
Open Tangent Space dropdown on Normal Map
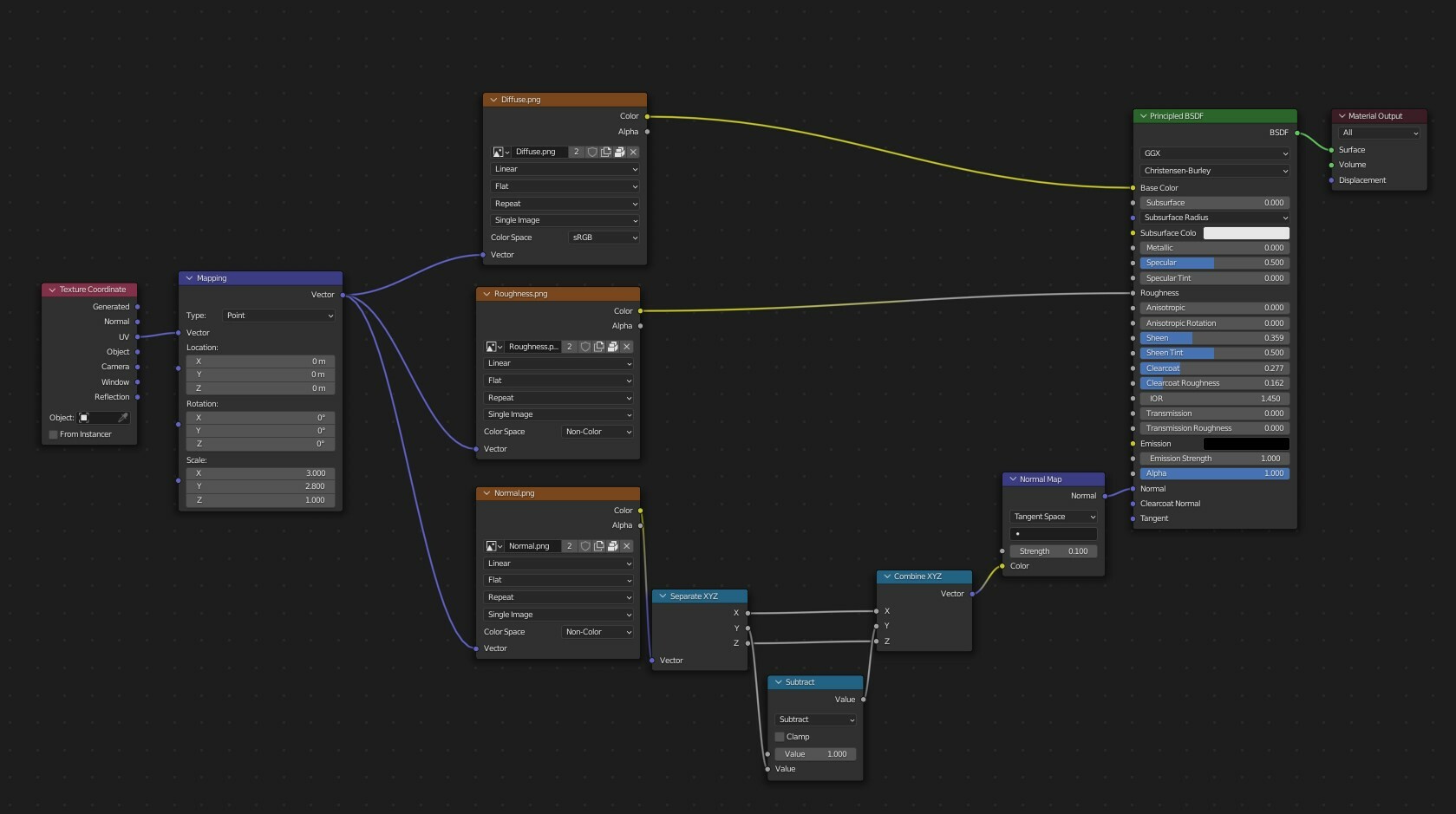[1054, 517]
